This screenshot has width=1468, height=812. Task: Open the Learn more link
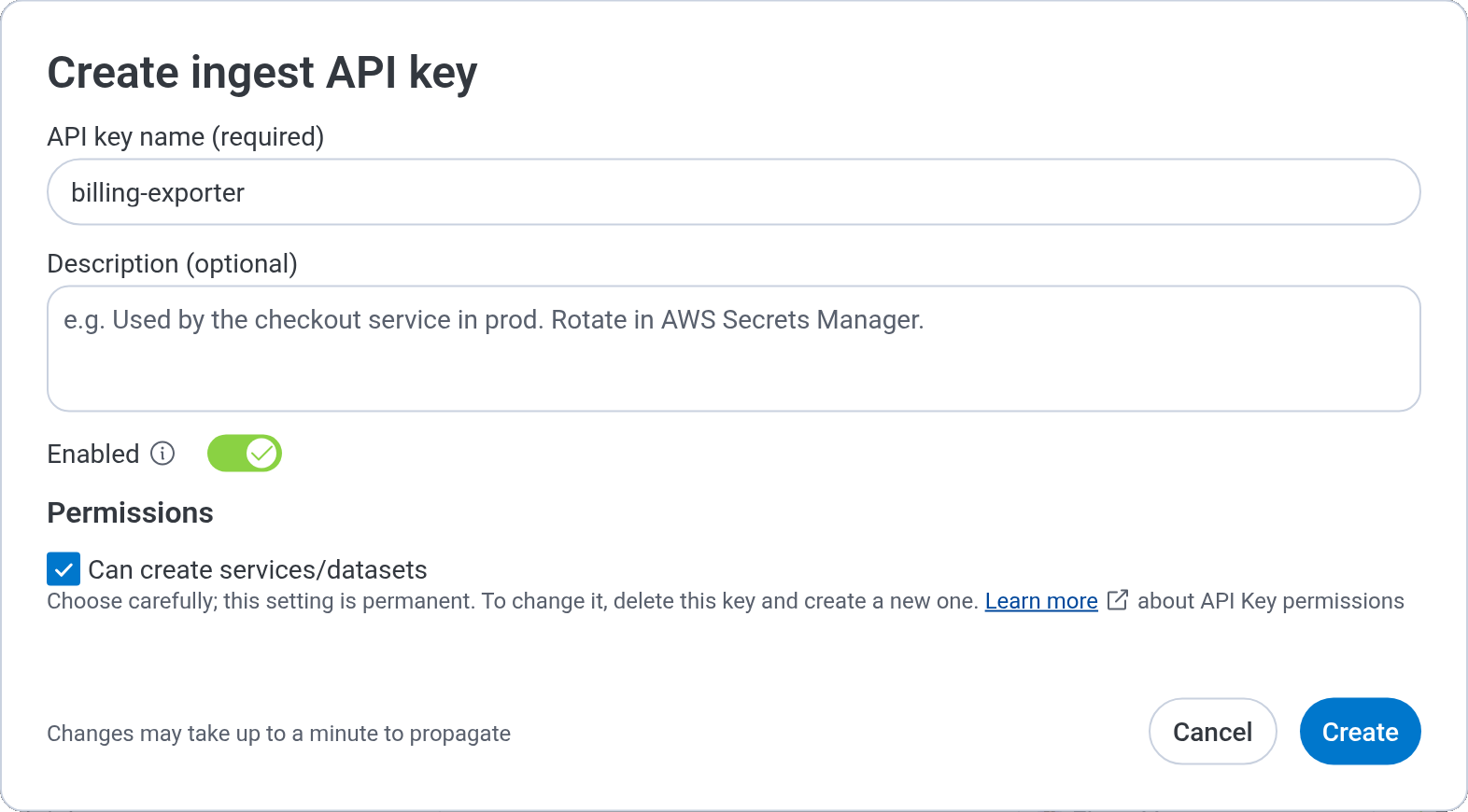[x=1041, y=601]
